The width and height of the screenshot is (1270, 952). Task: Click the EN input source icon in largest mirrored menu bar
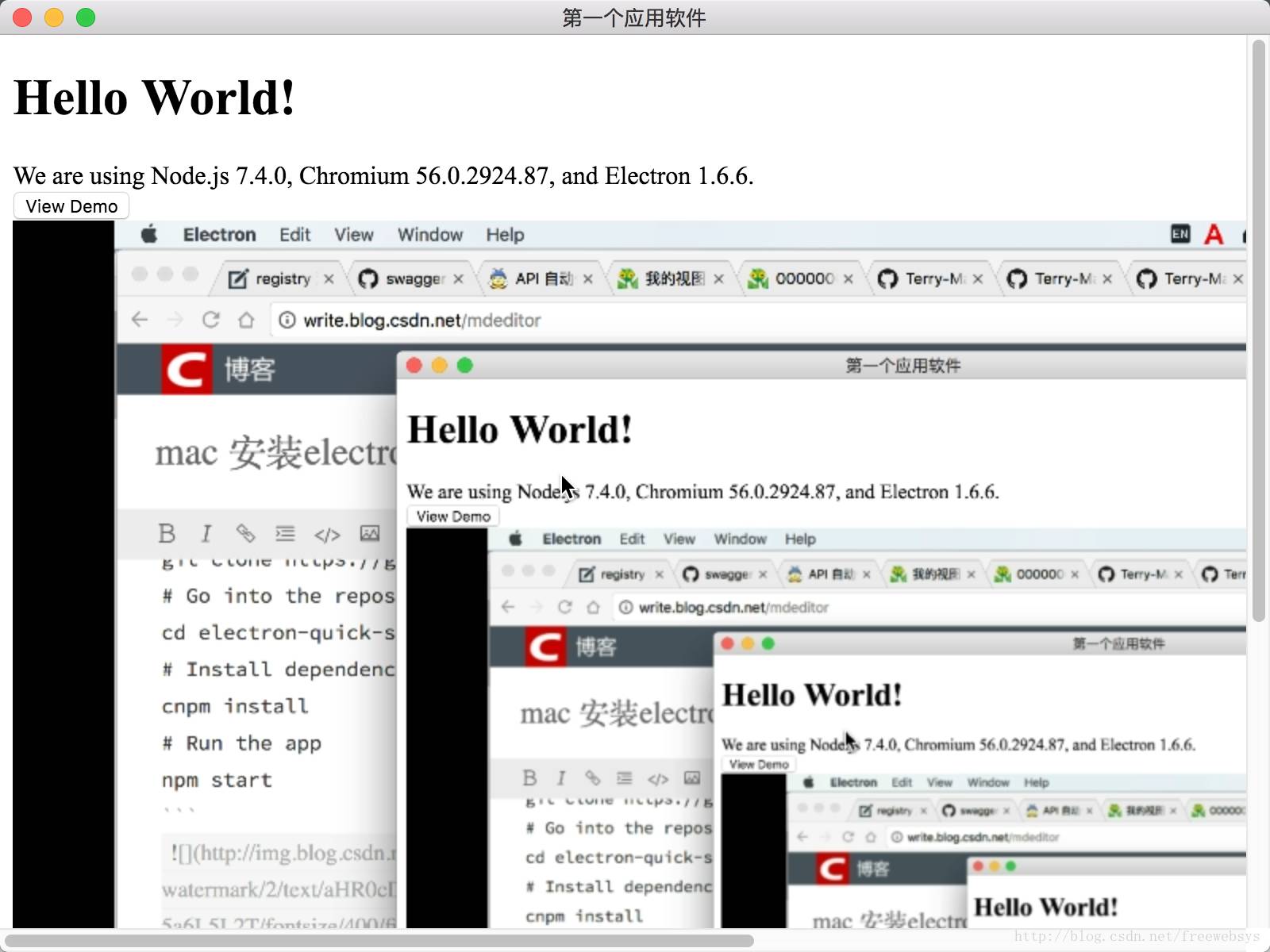click(1180, 234)
